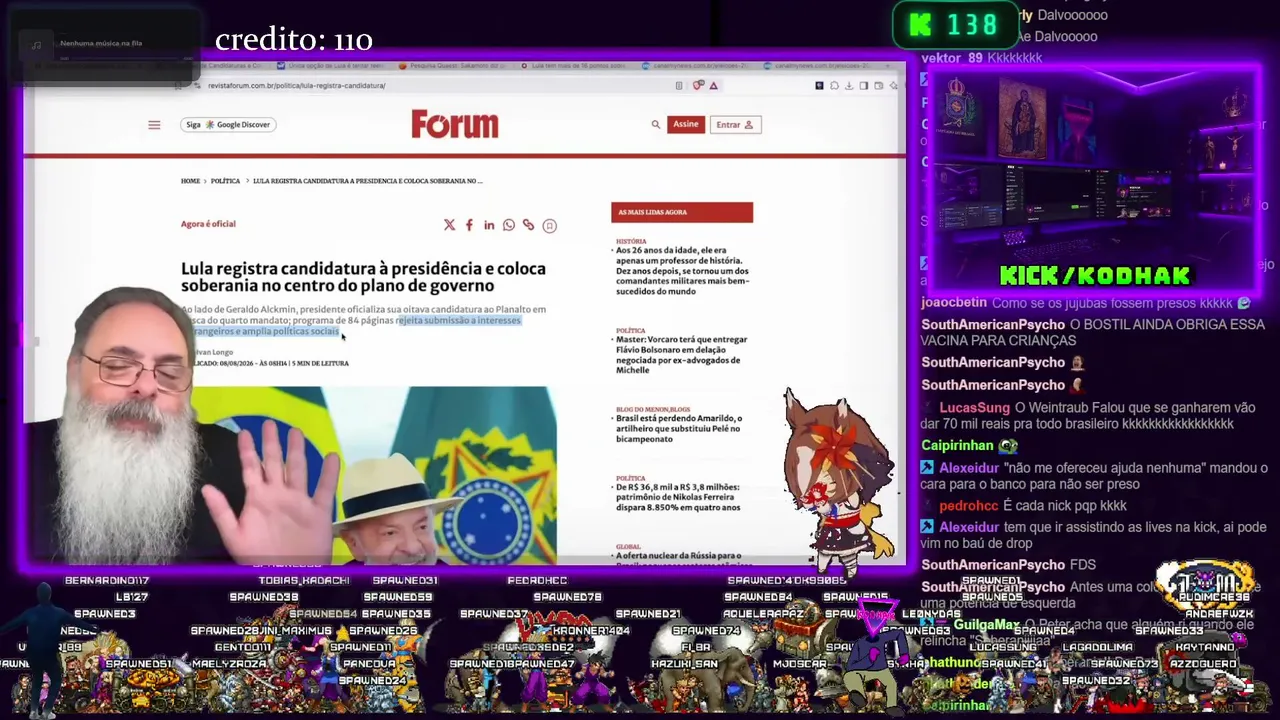Open the browser downloads icon
The width and height of the screenshot is (1280, 720).
[x=849, y=86]
